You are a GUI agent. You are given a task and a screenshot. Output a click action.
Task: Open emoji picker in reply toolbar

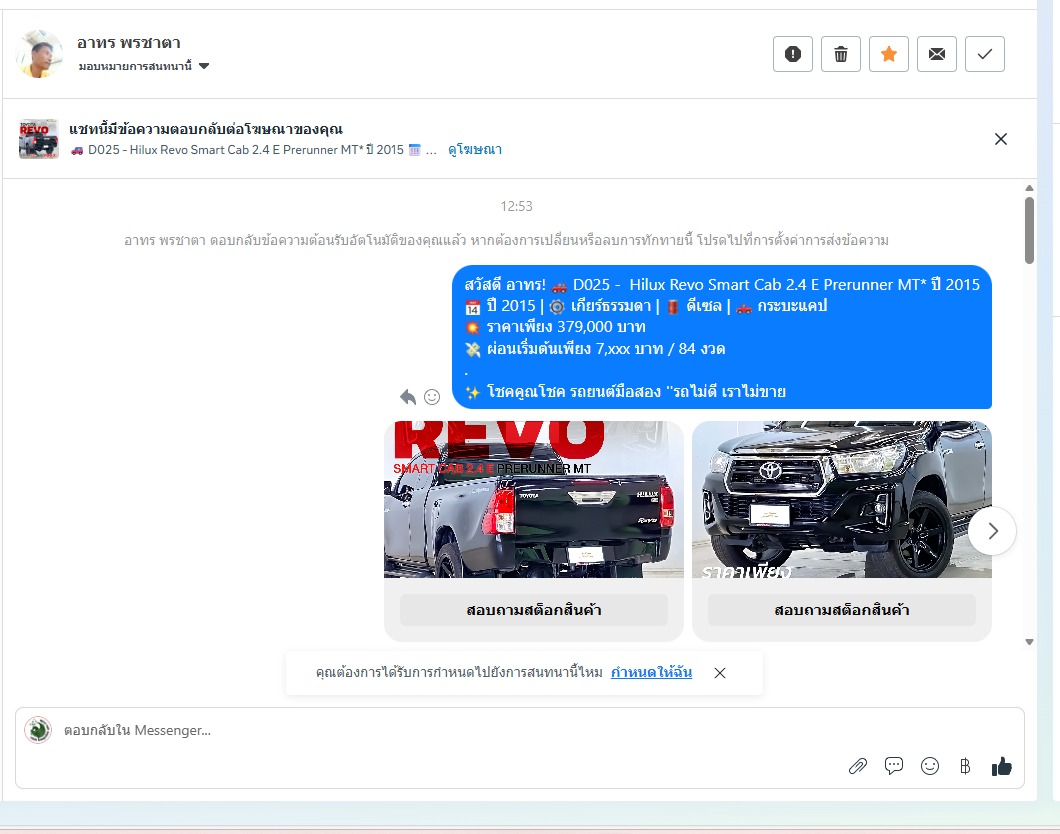tap(930, 766)
